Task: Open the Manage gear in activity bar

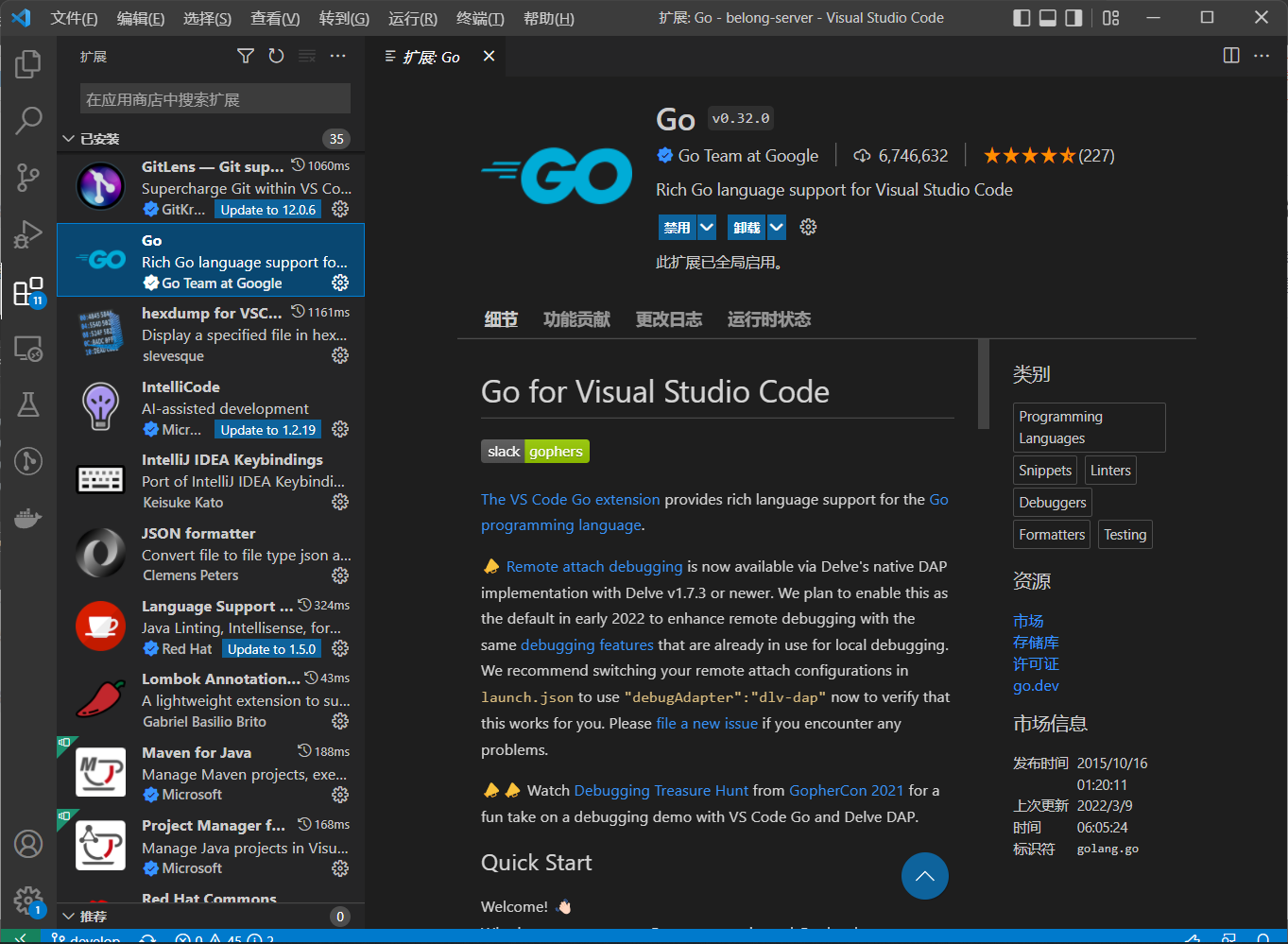Action: click(28, 901)
